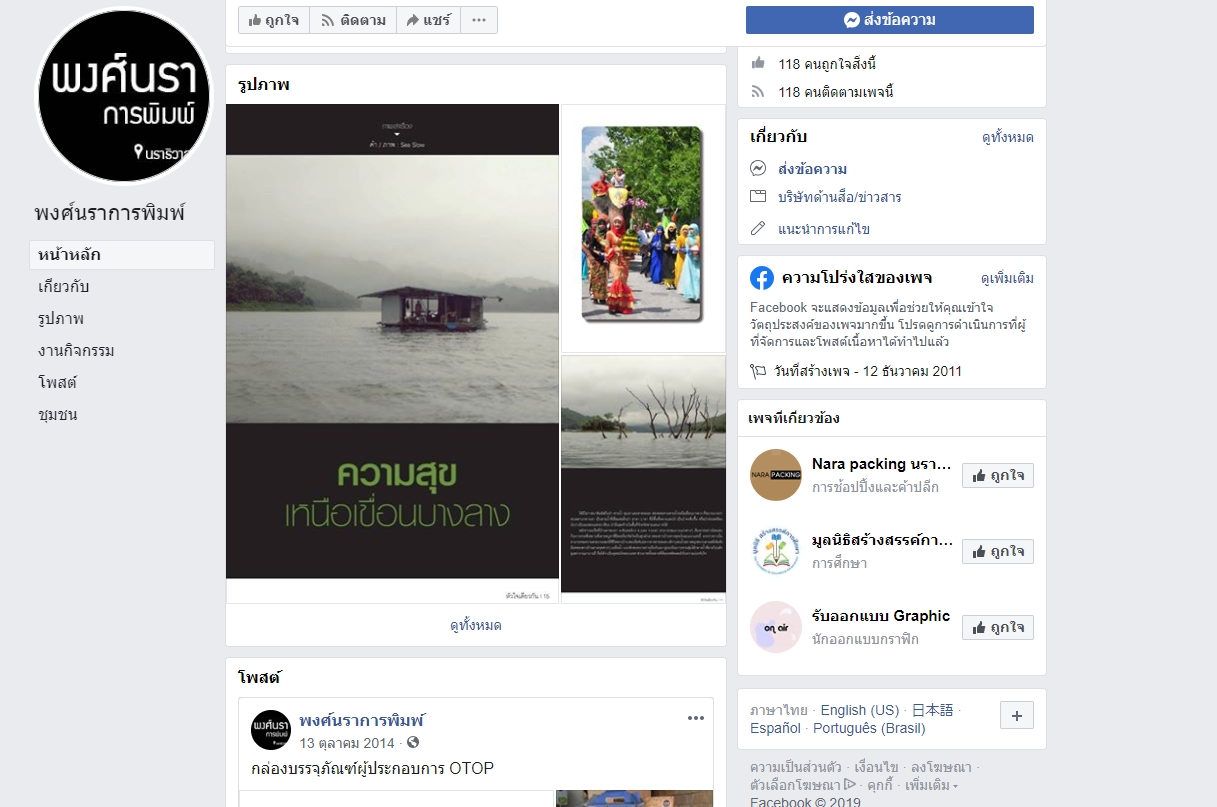Open งานกิจกรรม in left sidebar
Screen dimensions: 1217x807
[x=76, y=351]
